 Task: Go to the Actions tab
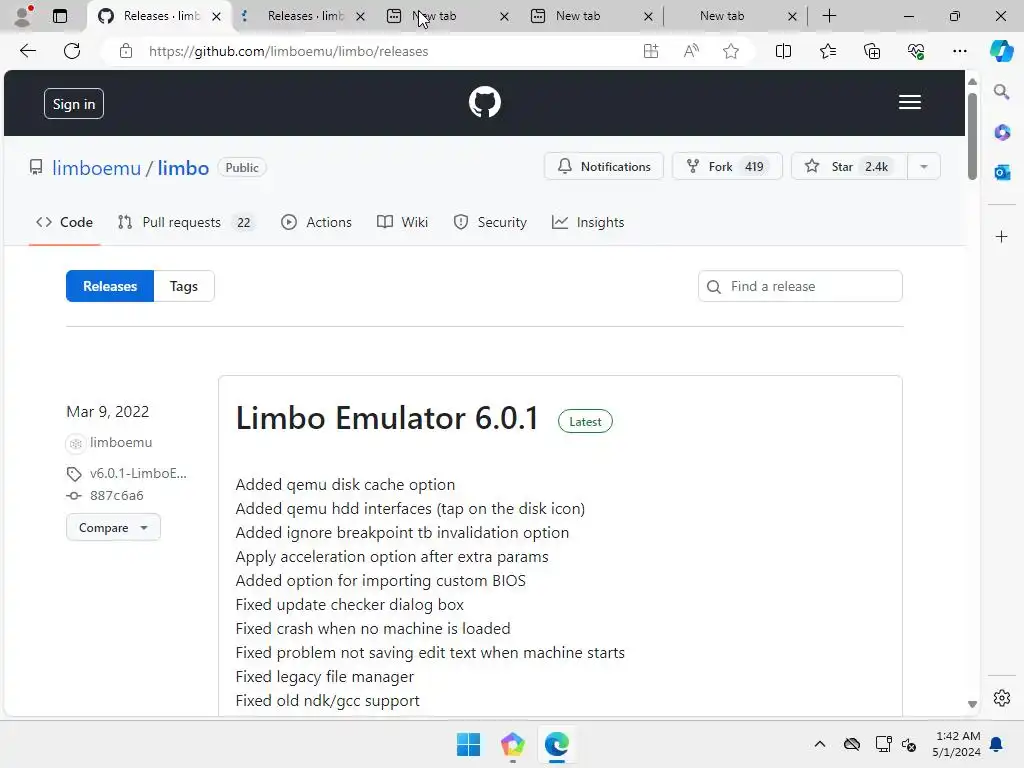coord(316,222)
